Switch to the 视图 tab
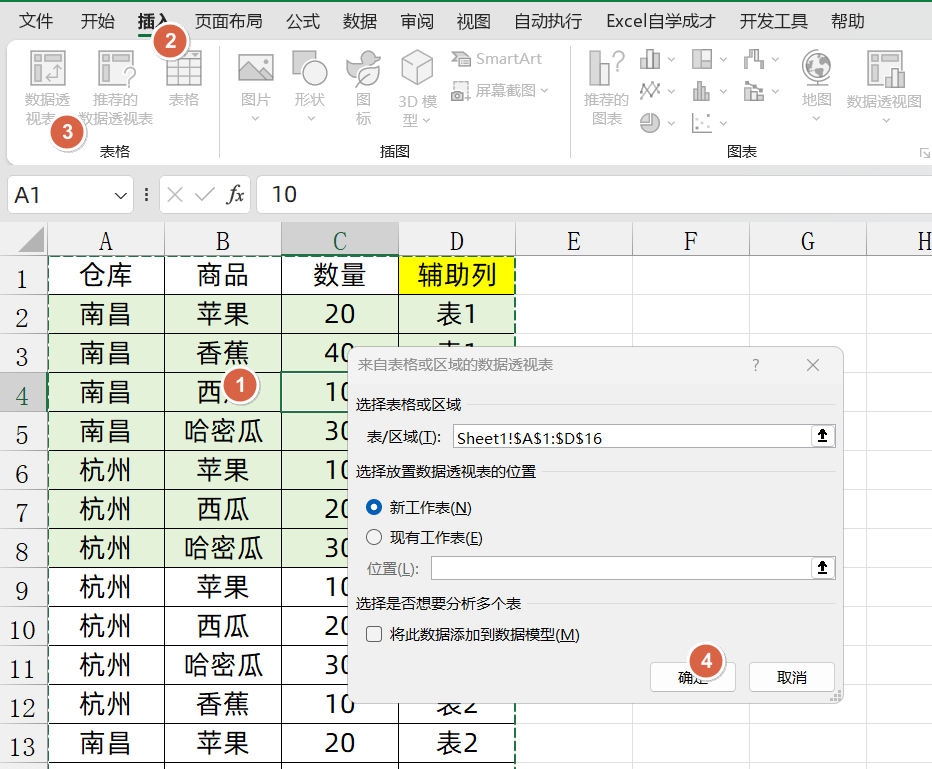The width and height of the screenshot is (932, 769). 474,21
